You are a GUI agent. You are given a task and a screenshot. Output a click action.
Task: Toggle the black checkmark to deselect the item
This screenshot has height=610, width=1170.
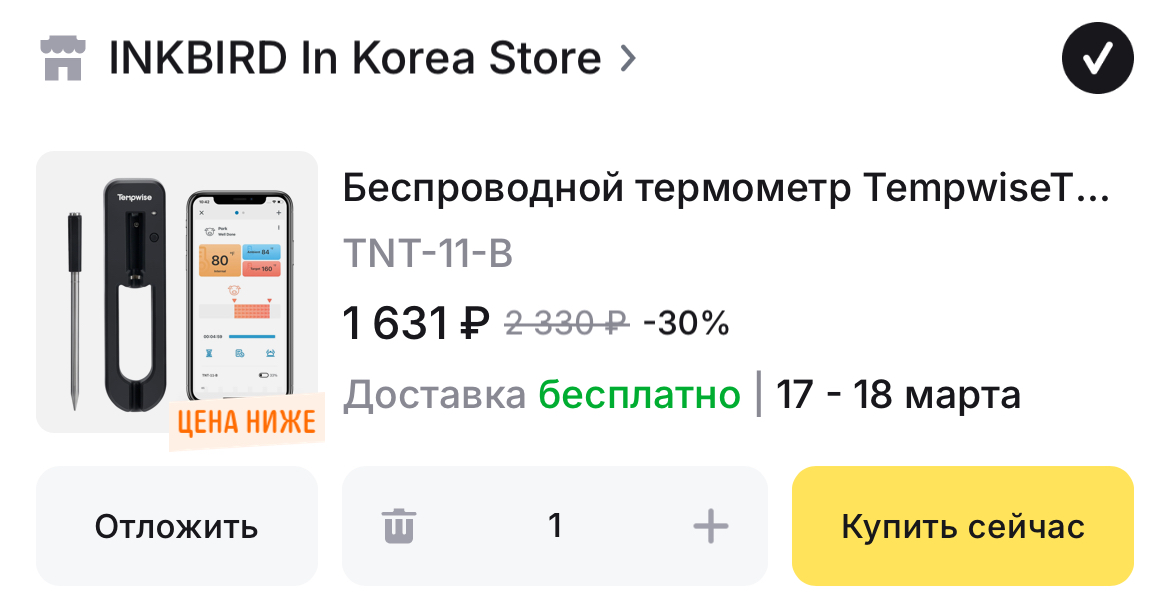[1097, 60]
